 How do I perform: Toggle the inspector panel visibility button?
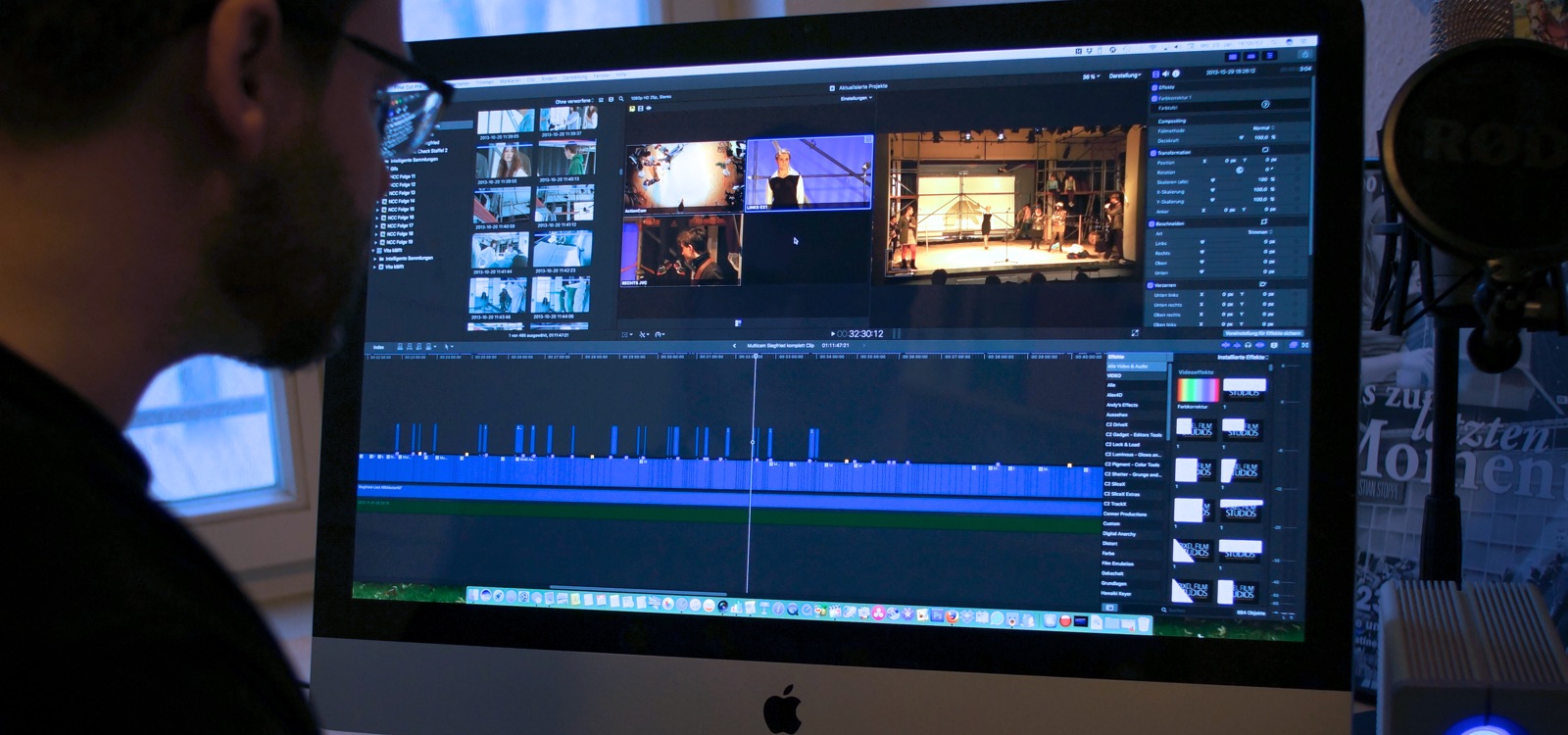(1270, 56)
